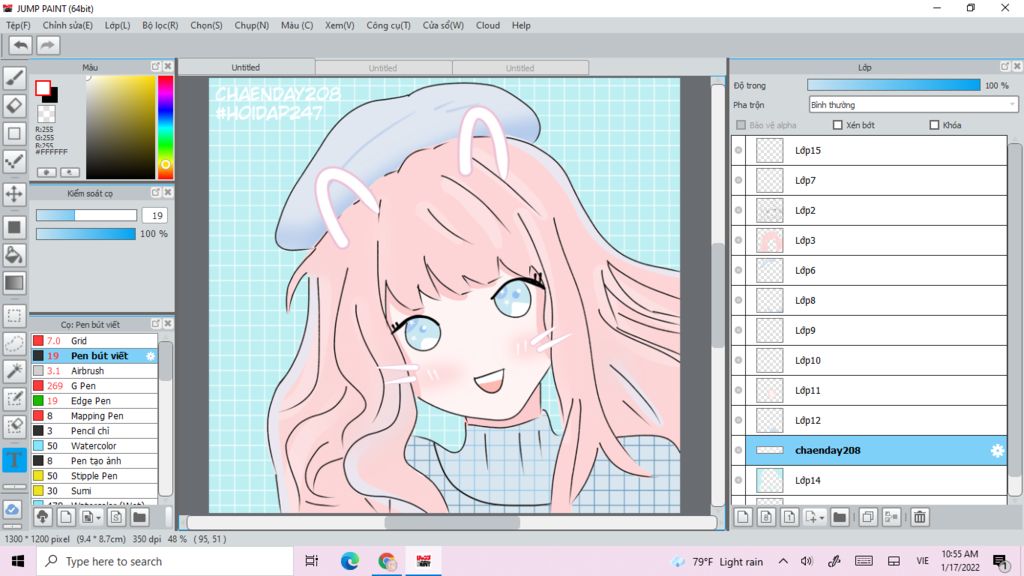Expand the add special layer dropdown
The width and height of the screenshot is (1024, 576).
[x=822, y=517]
